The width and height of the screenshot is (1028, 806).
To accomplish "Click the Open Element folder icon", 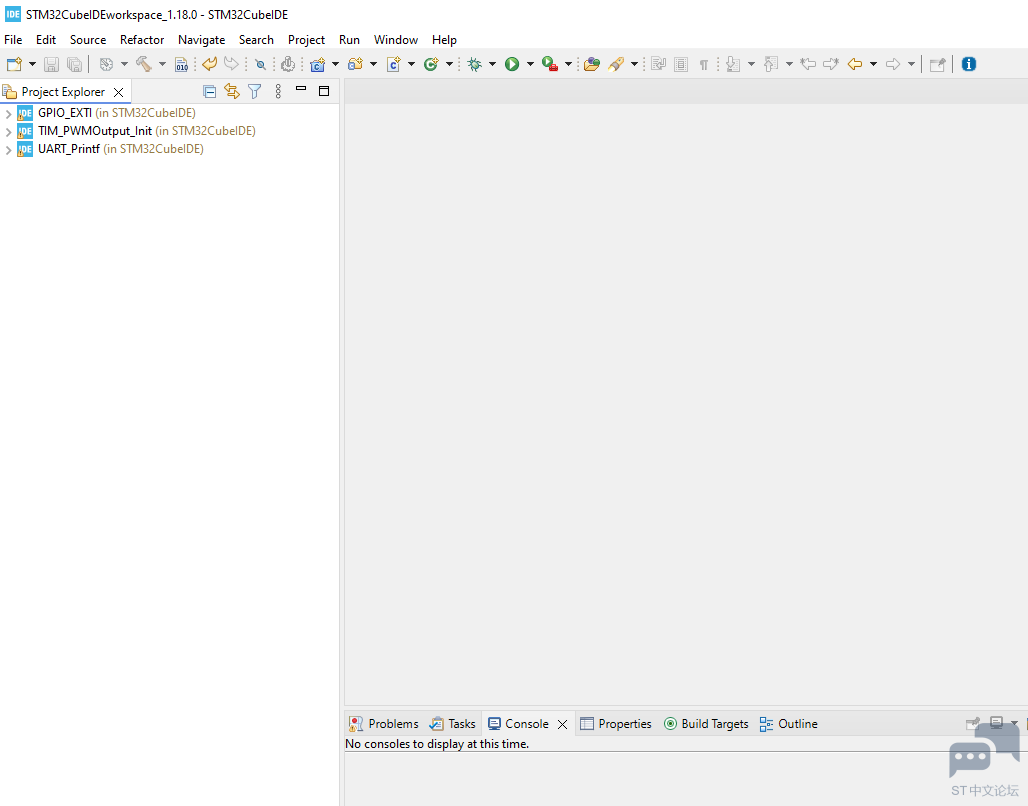I will [592, 64].
